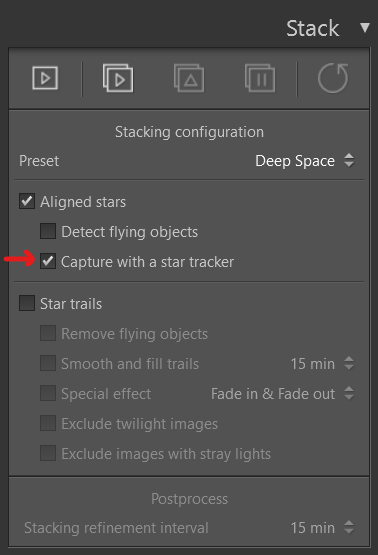This screenshot has width=378, height=555.
Task: Enable the Star trails checkbox
Action: (x=27, y=303)
